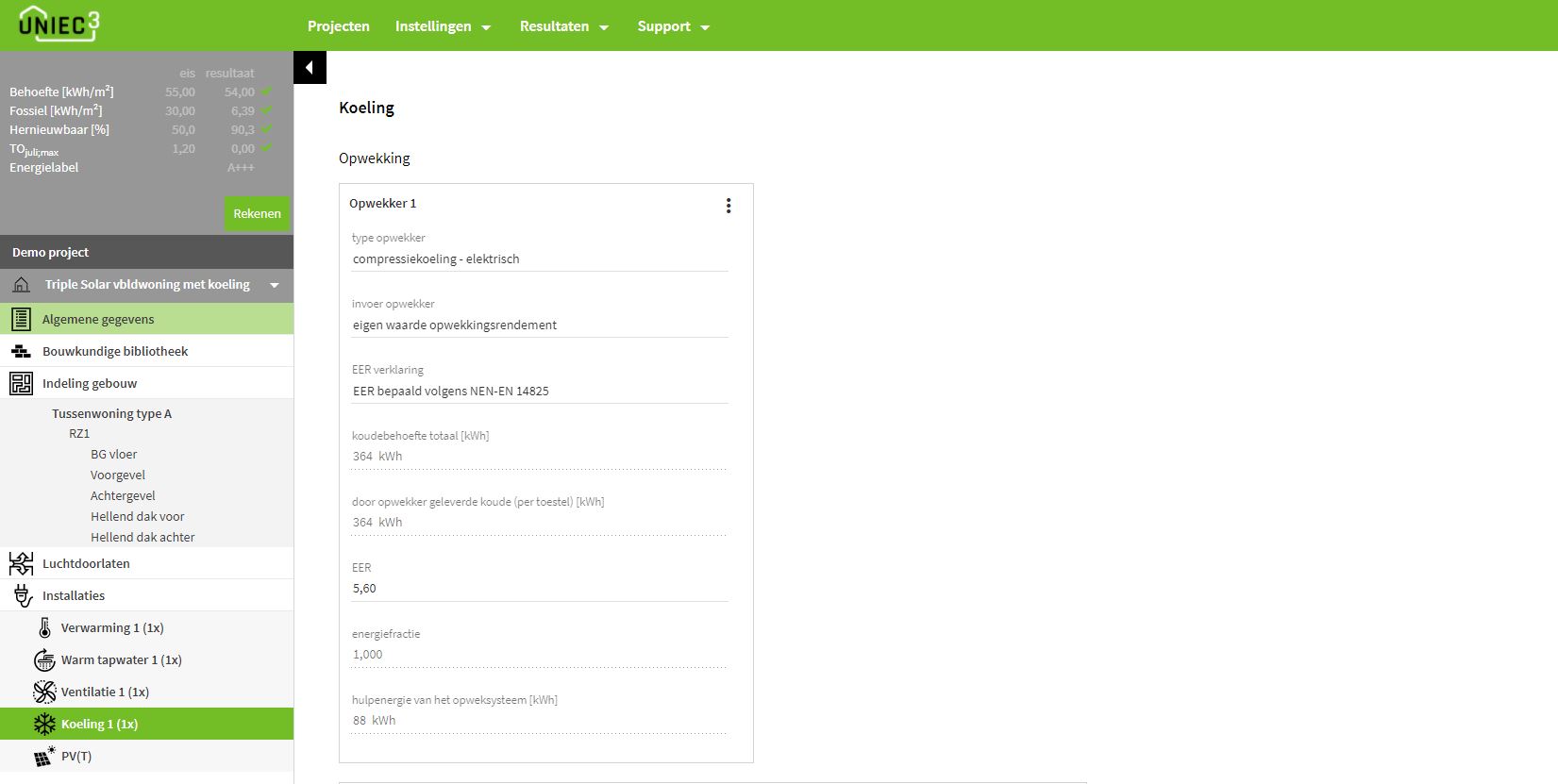Click the Bouwkundige bibliotheek bricks icon
Screen dimensions: 1558x784
(x=21, y=351)
